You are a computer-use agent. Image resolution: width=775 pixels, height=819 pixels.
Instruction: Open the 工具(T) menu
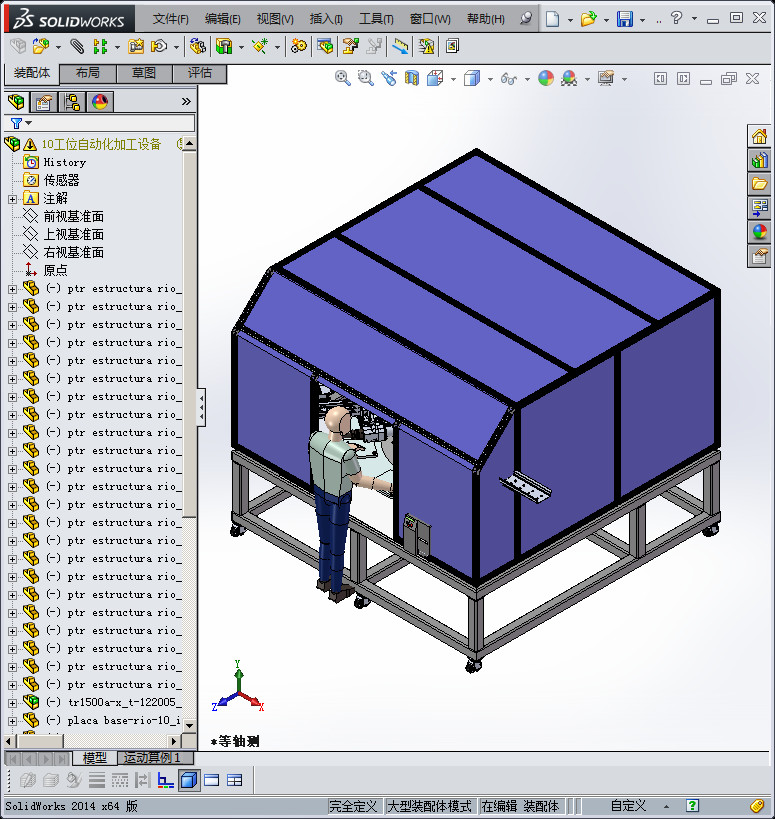coord(376,19)
